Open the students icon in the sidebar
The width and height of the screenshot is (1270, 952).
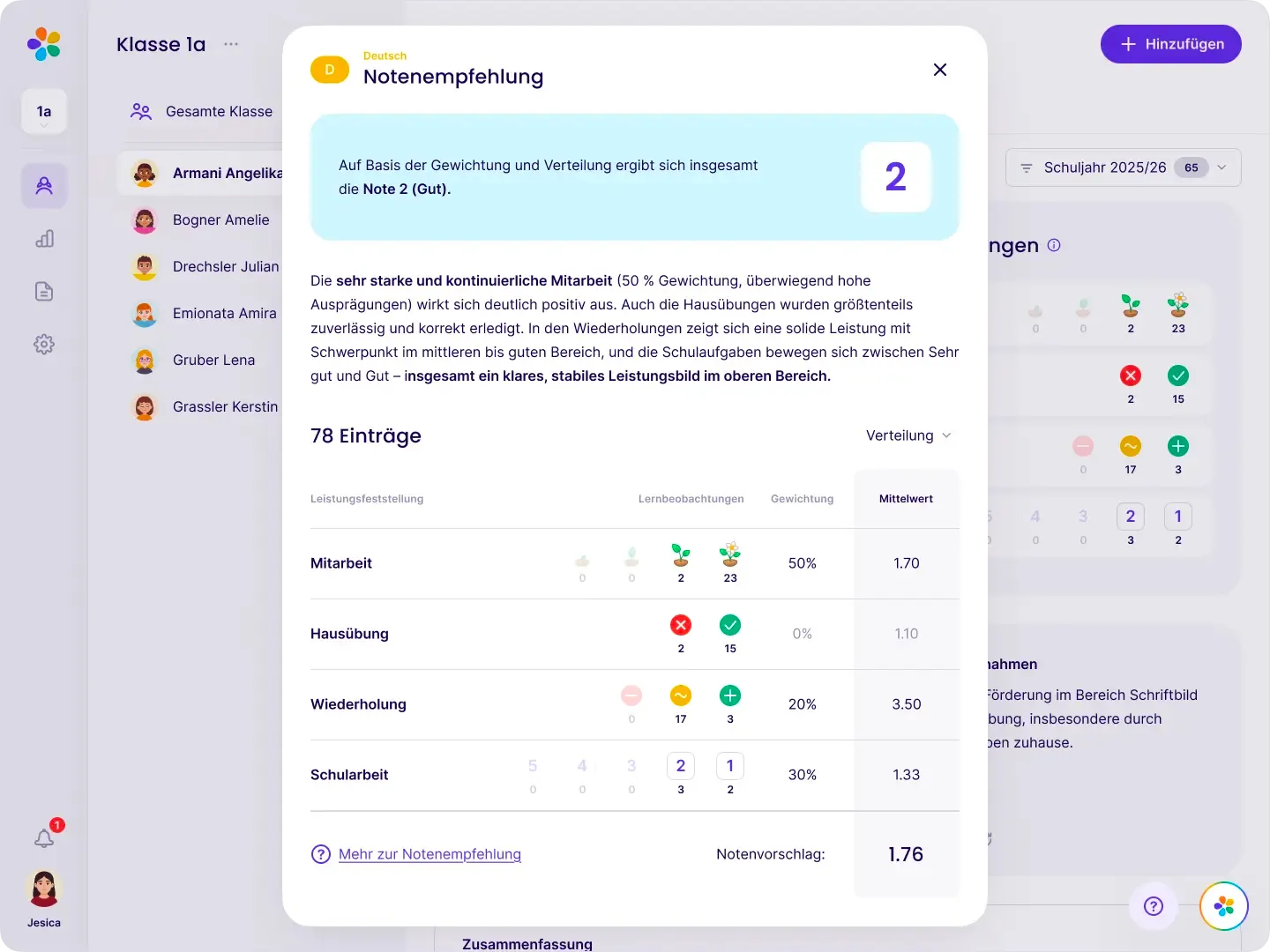[44, 186]
